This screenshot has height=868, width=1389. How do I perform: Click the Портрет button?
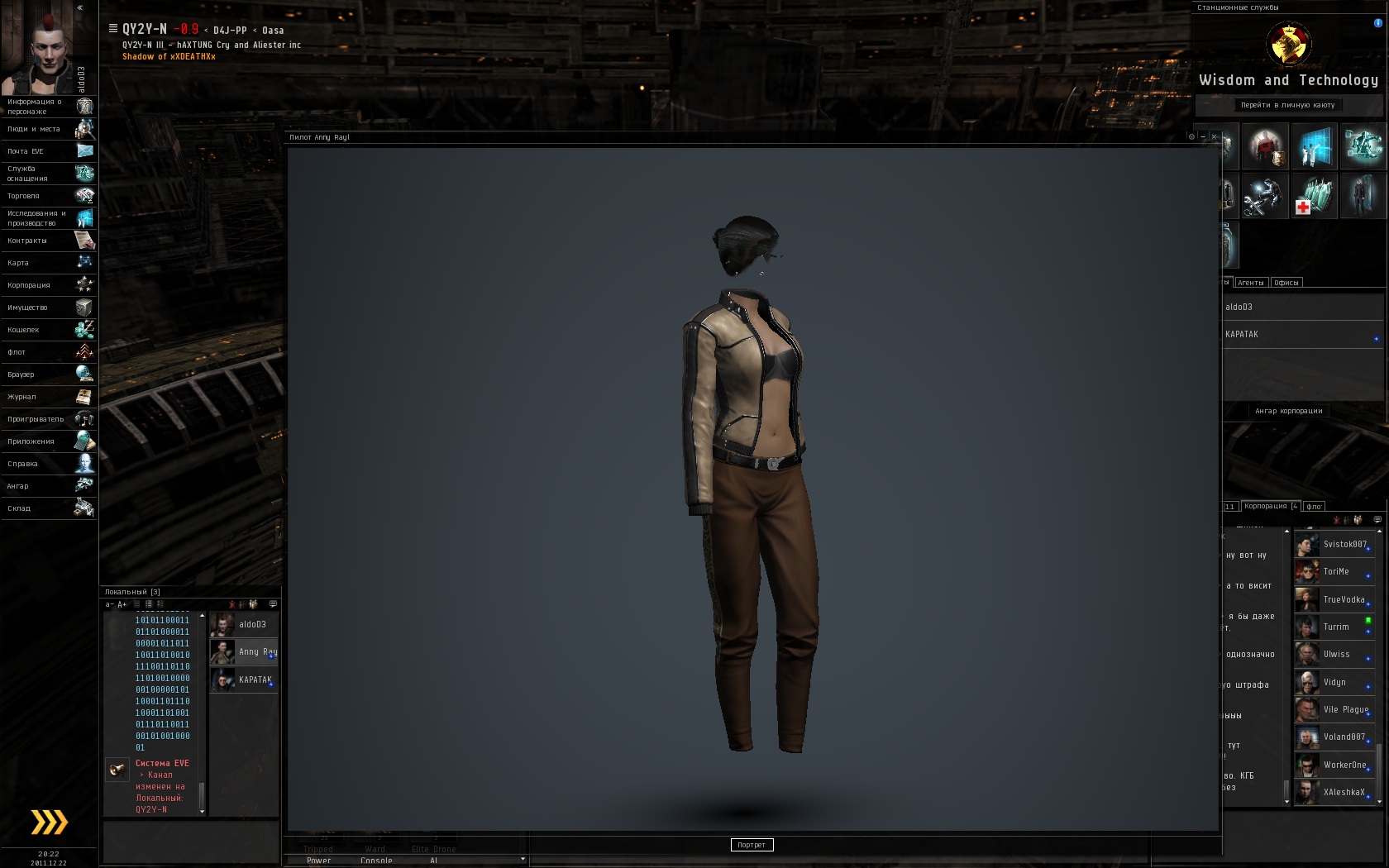(x=752, y=845)
